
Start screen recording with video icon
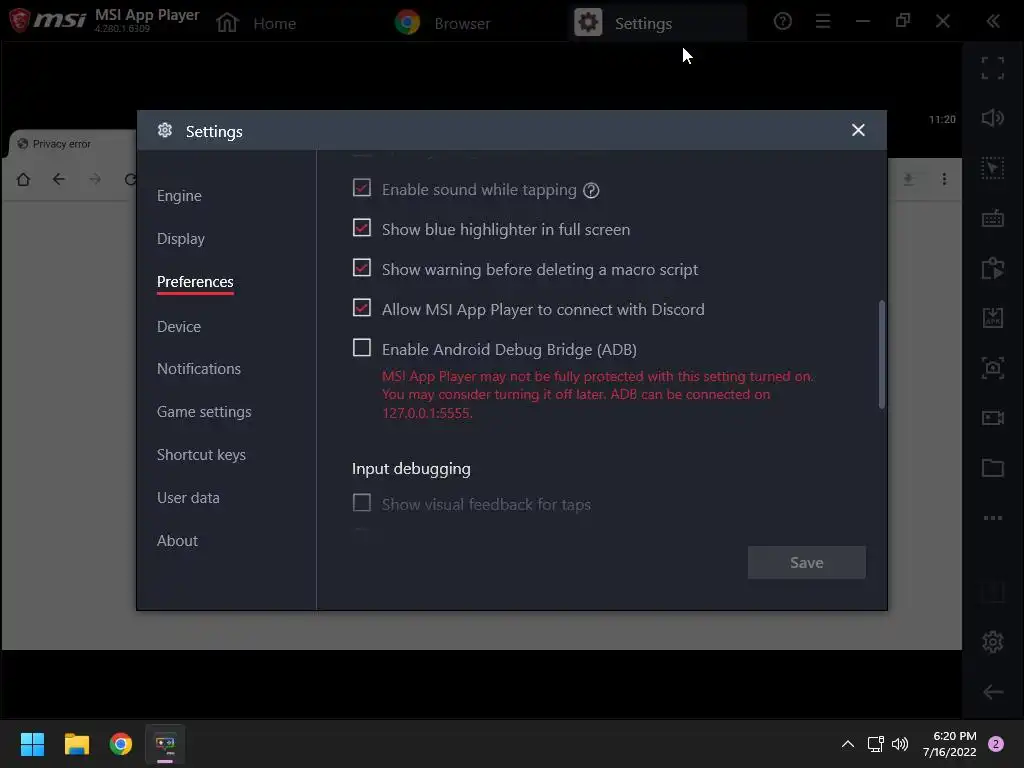(992, 418)
